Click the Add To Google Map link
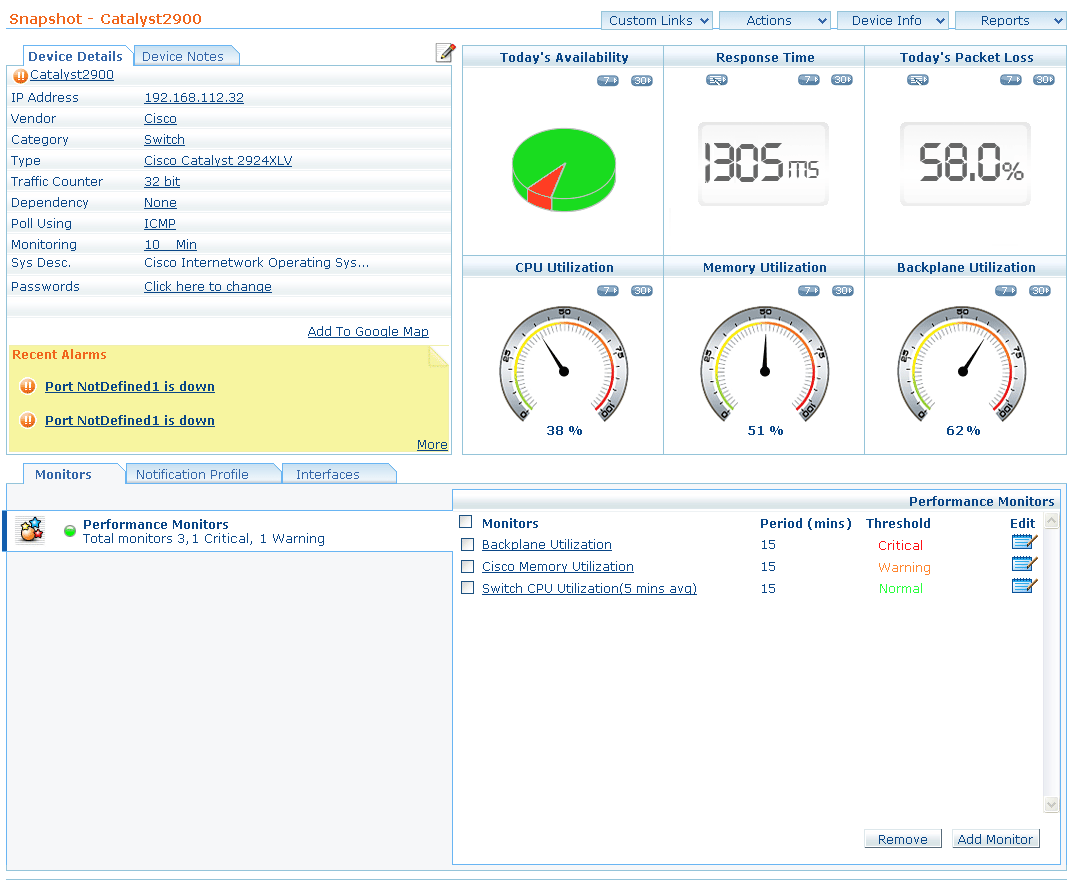The image size is (1073, 883). pos(368,331)
